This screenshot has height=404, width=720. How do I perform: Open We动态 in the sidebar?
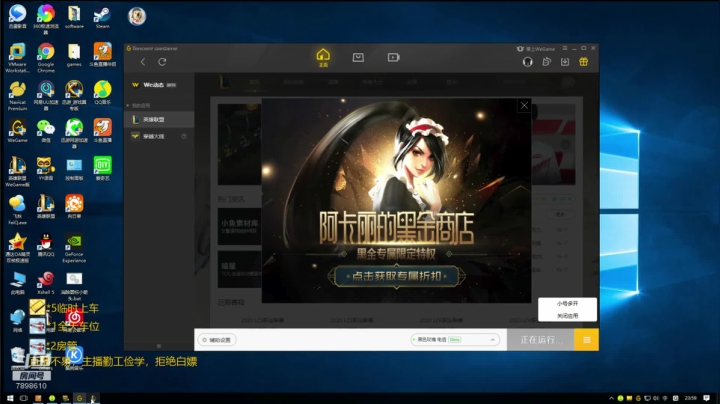(154, 85)
